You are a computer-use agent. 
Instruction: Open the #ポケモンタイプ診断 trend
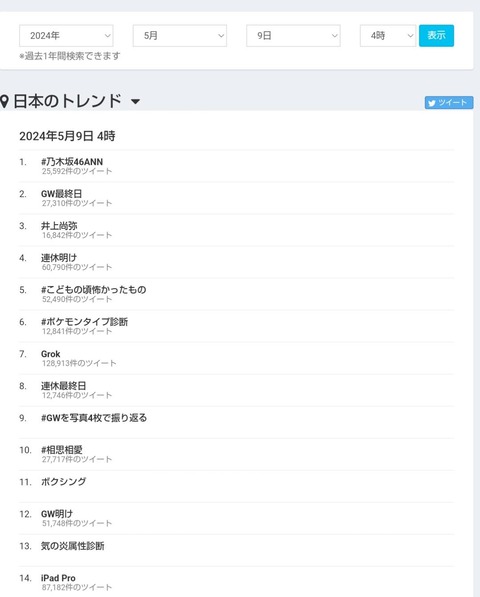[x=85, y=322]
